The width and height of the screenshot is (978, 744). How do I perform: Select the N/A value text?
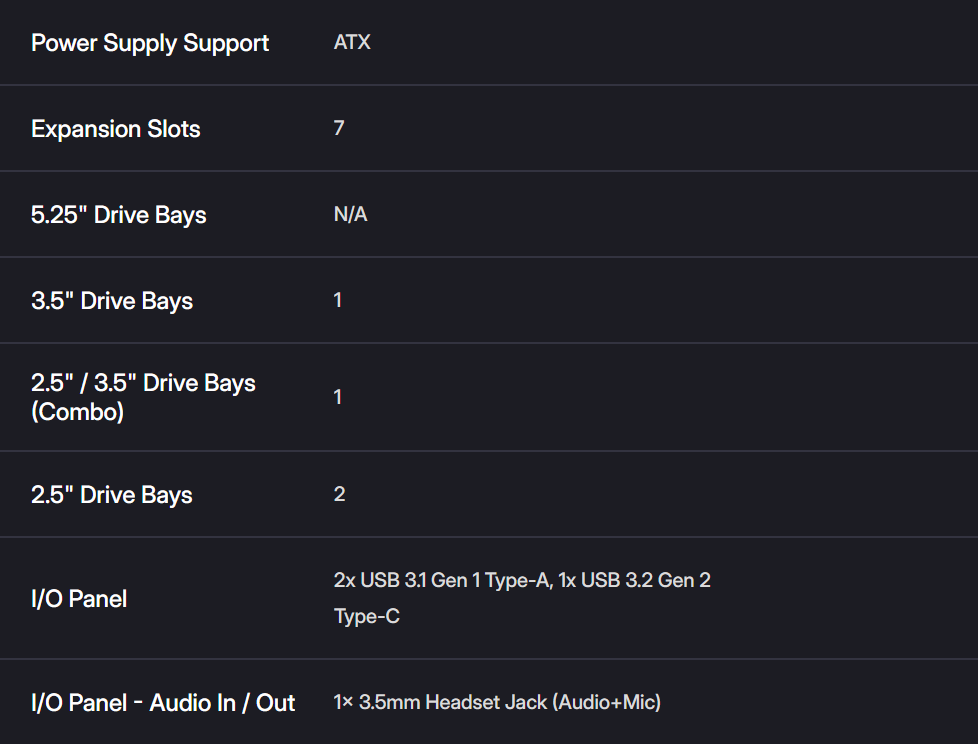350,215
